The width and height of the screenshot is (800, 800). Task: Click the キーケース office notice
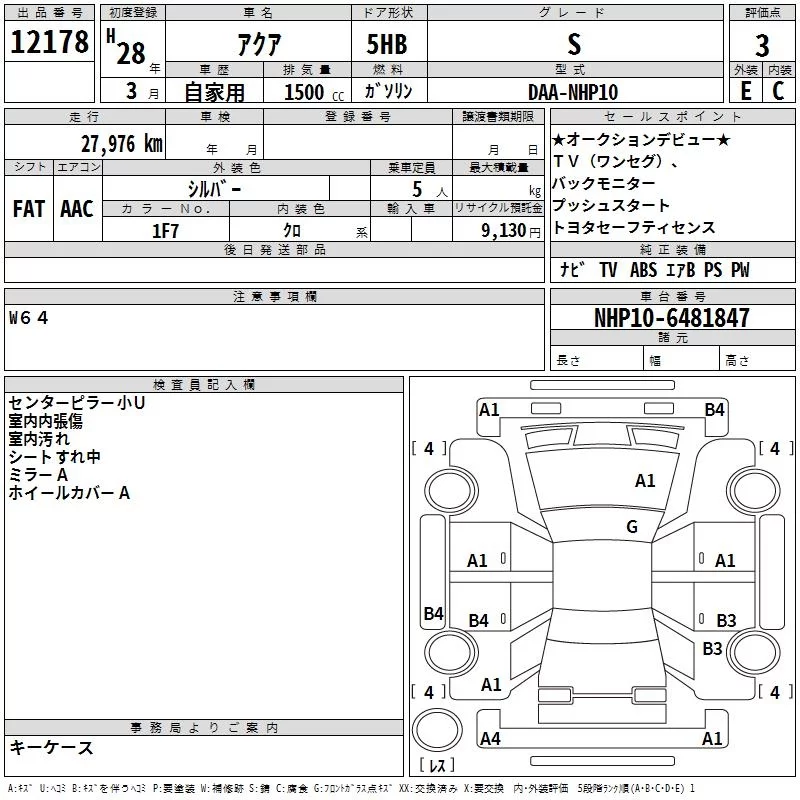(52, 747)
